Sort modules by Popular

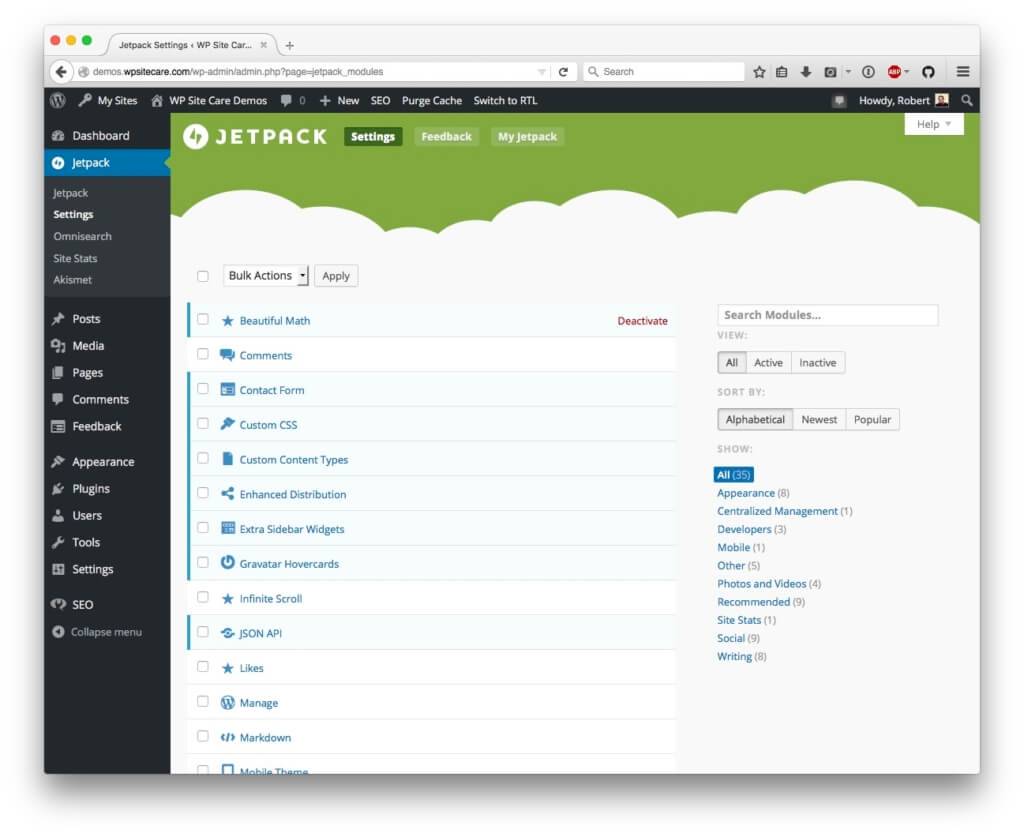(872, 419)
